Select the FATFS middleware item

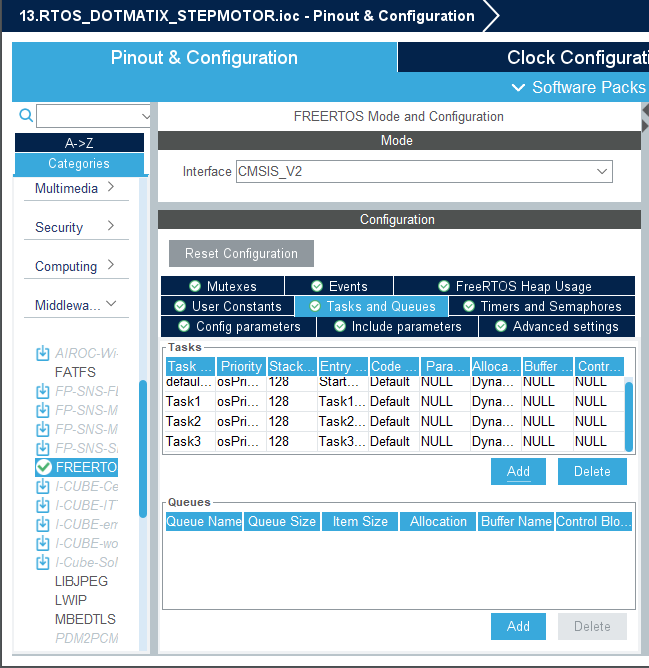[x=75, y=372]
